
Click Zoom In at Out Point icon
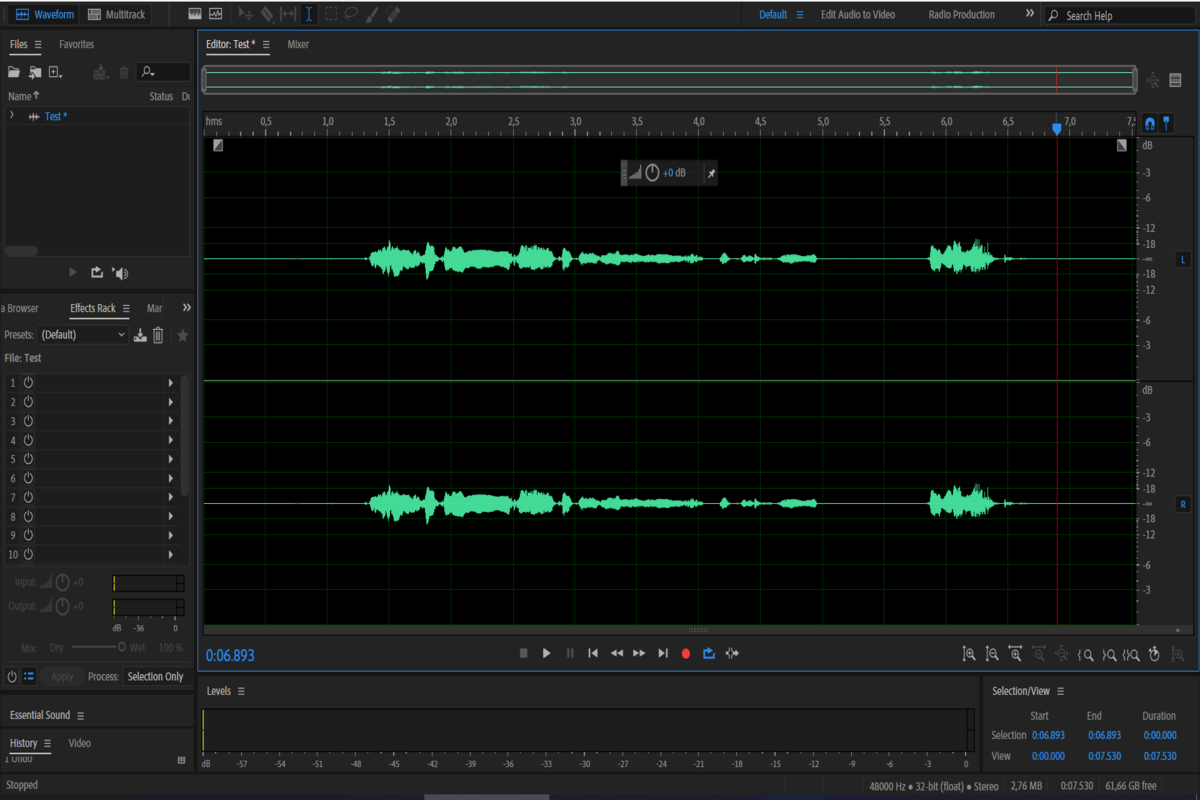click(x=1109, y=655)
